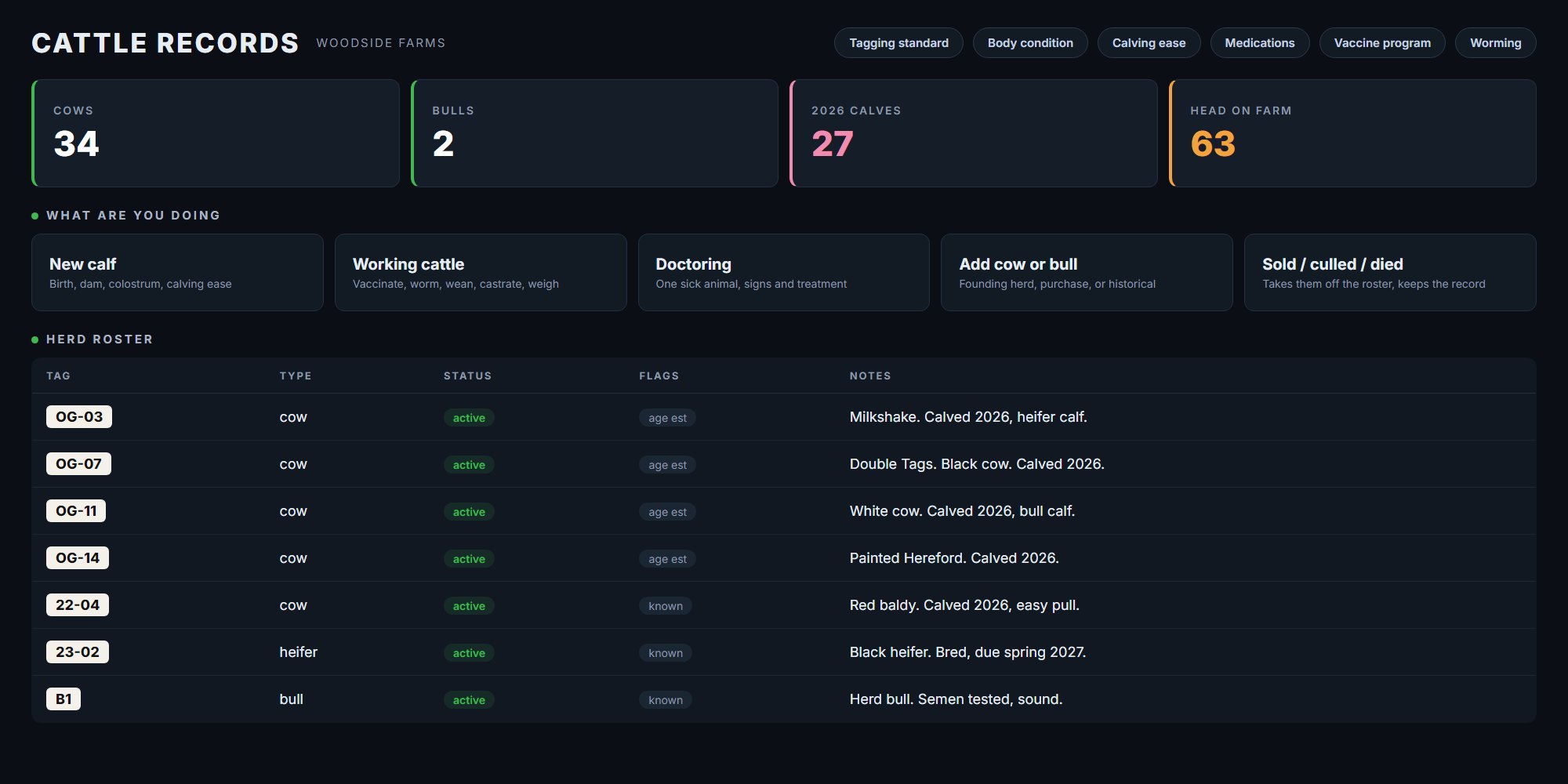Screen dimensions: 1568x784
Task: Click the known flag for 23-02
Action: click(666, 653)
